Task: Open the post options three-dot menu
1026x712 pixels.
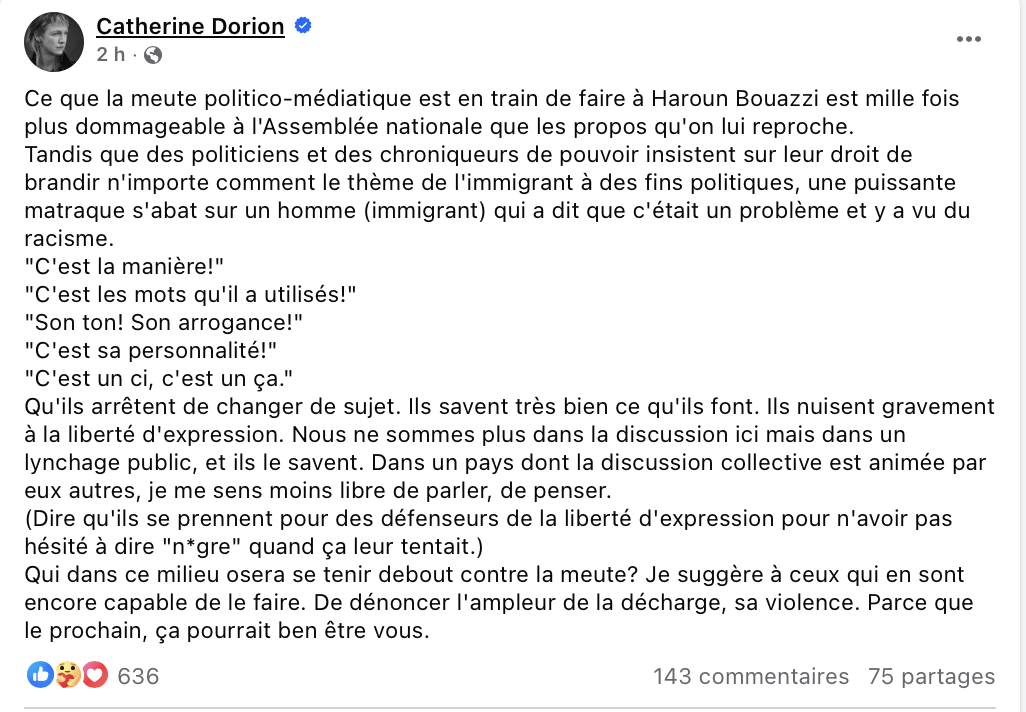Action: pyautogui.click(x=968, y=39)
